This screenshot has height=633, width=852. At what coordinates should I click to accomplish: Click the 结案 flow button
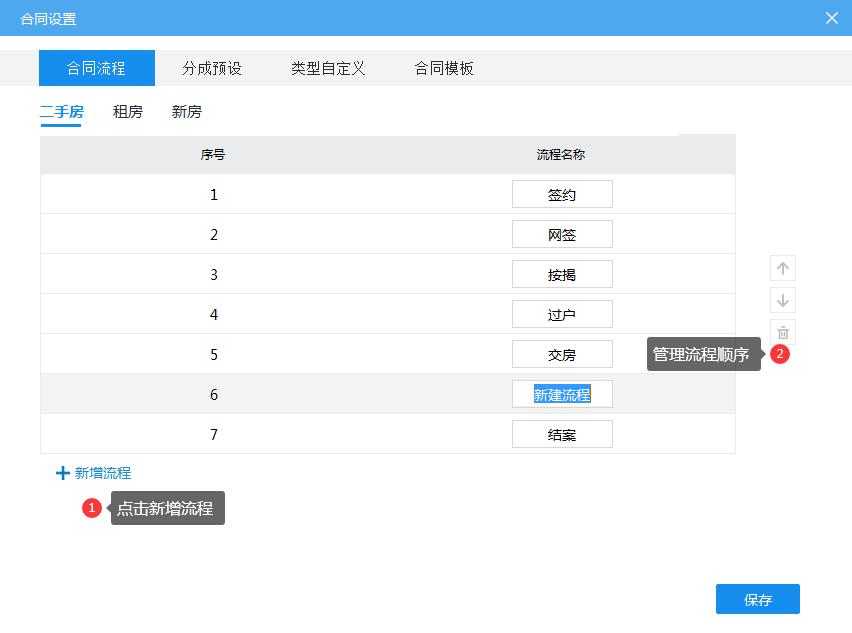[x=562, y=433]
